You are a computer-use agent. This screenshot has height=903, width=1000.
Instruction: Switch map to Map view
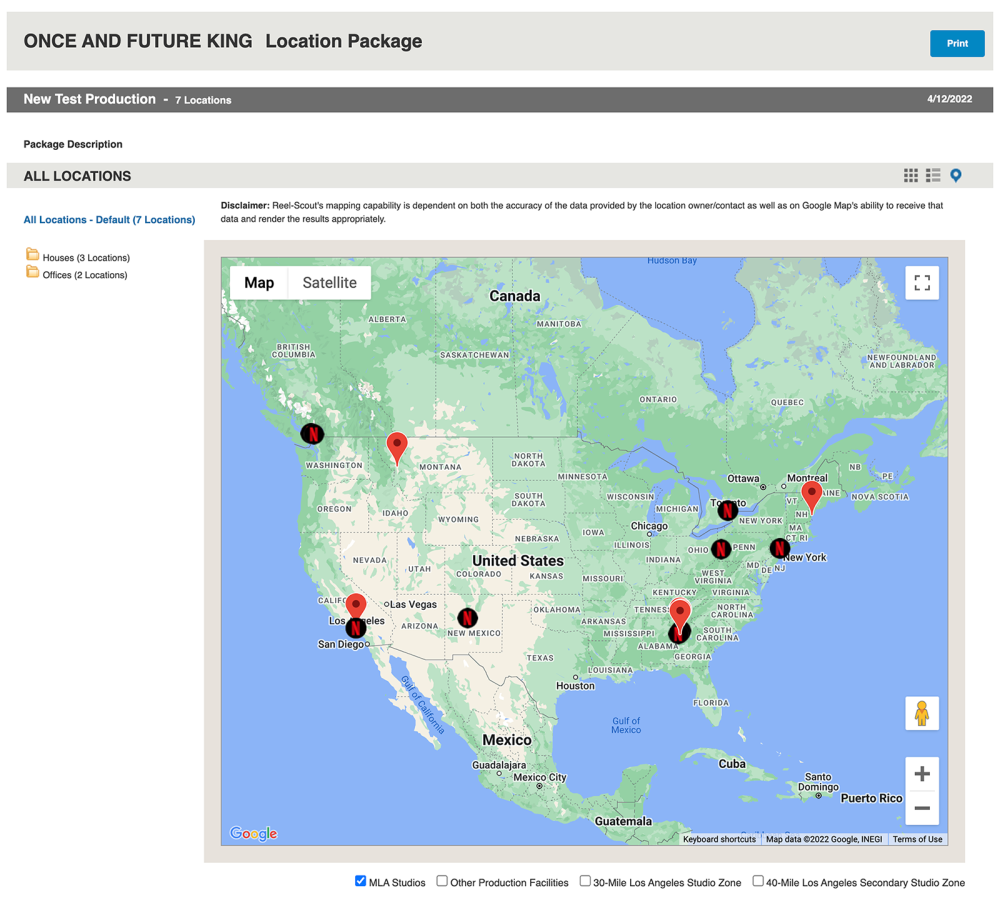tap(259, 283)
